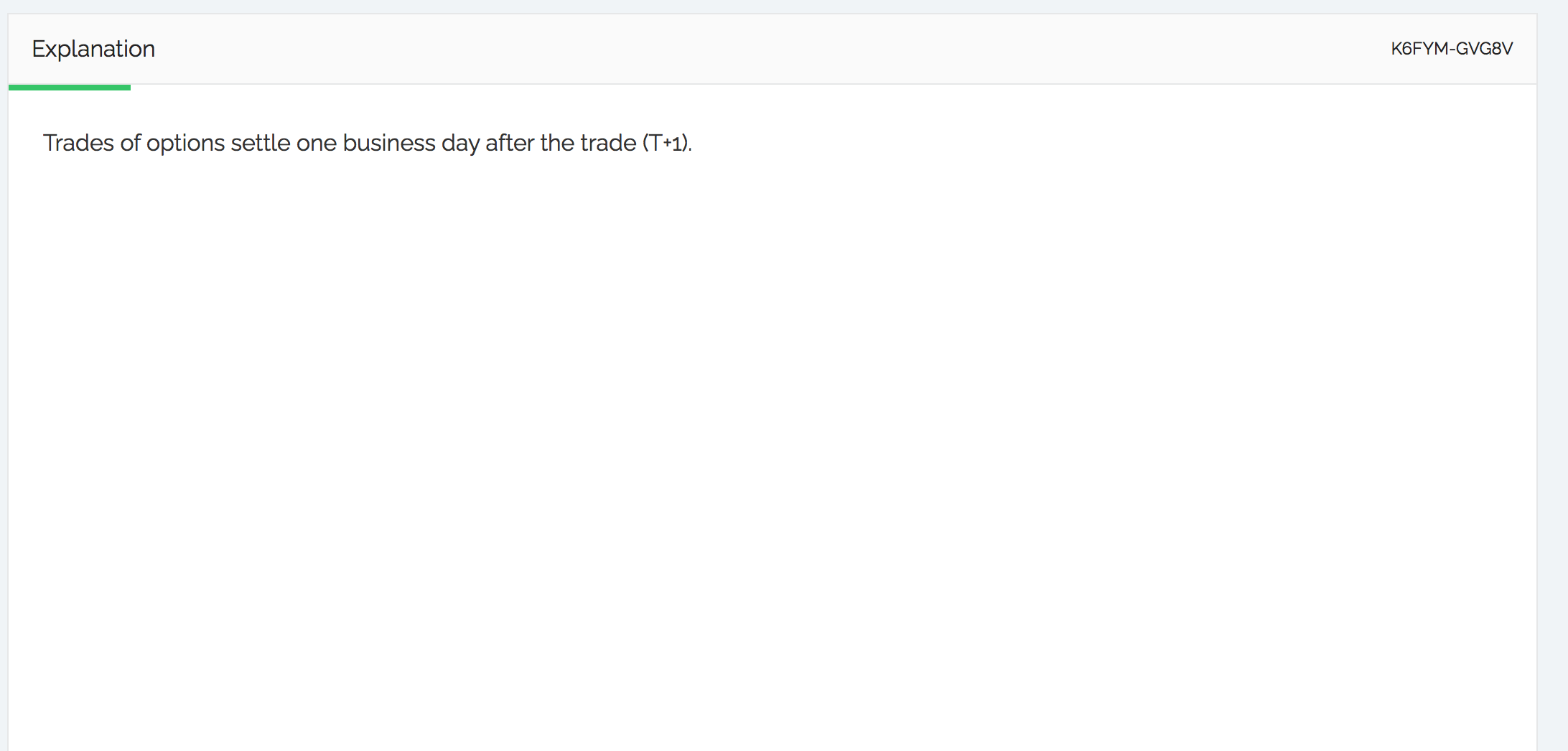Click the explanation sentence about options settlement
Viewport: 1568px width, 751px height.
point(366,143)
